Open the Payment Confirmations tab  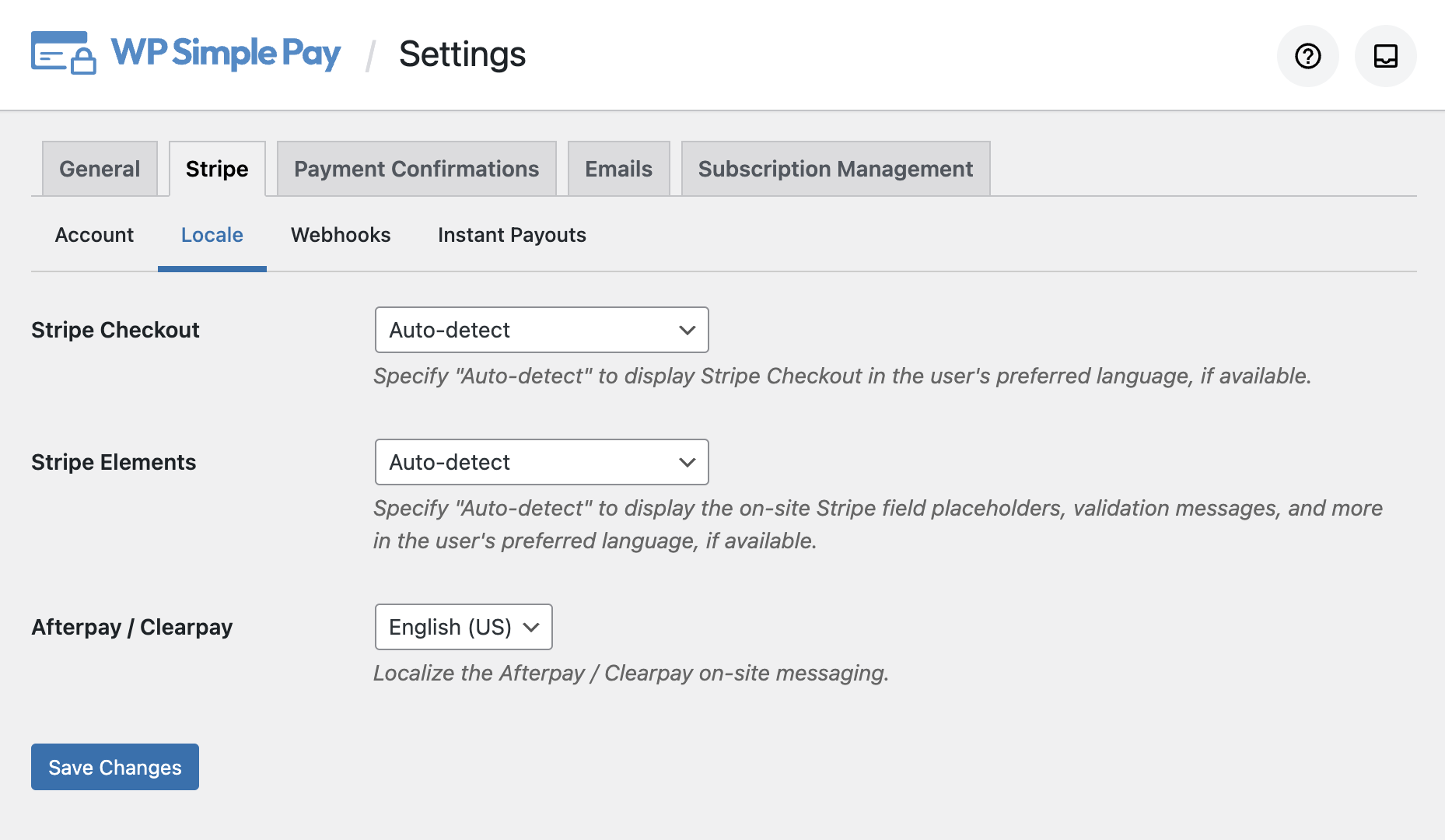pos(416,168)
